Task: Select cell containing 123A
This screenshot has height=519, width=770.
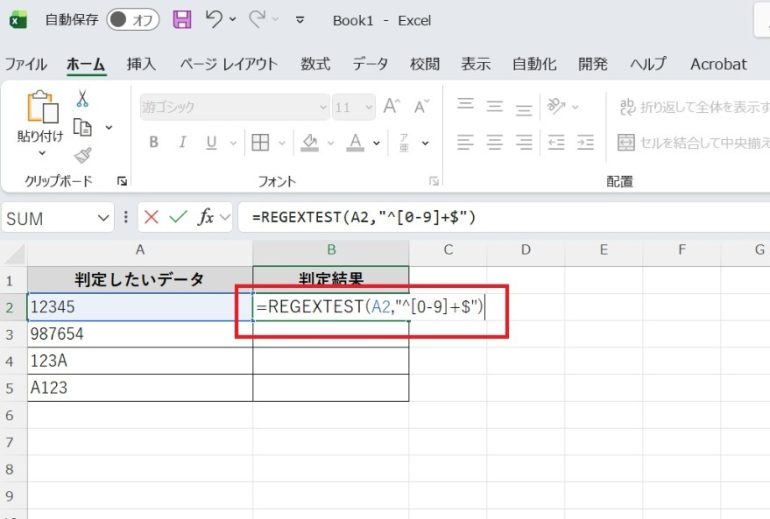Action: [140, 361]
